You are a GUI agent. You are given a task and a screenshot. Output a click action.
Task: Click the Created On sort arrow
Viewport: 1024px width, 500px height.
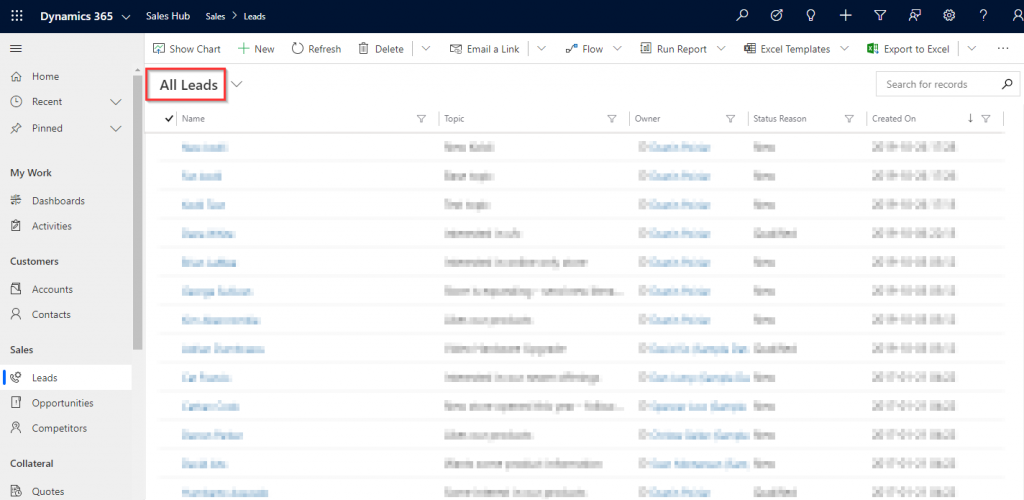(970, 118)
